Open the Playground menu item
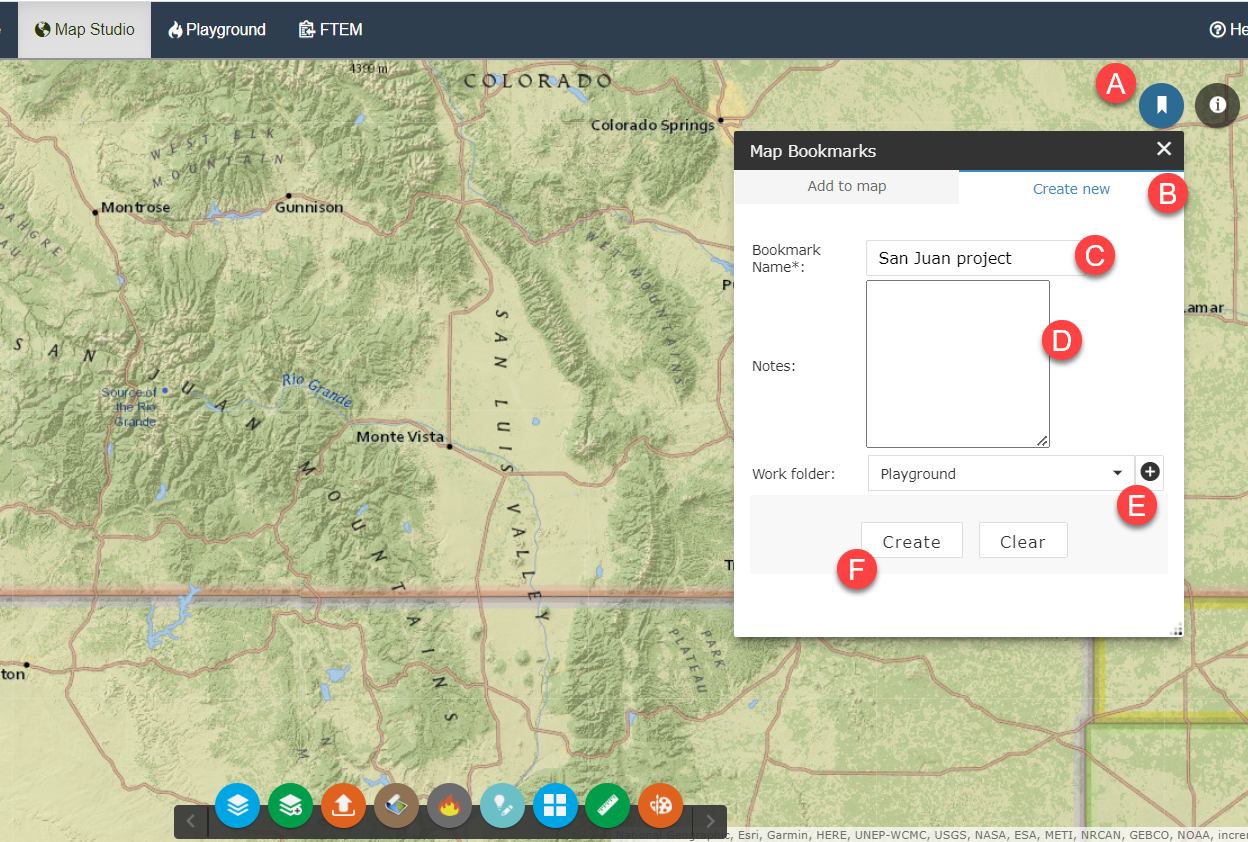The width and height of the screenshot is (1248, 842). tap(217, 30)
